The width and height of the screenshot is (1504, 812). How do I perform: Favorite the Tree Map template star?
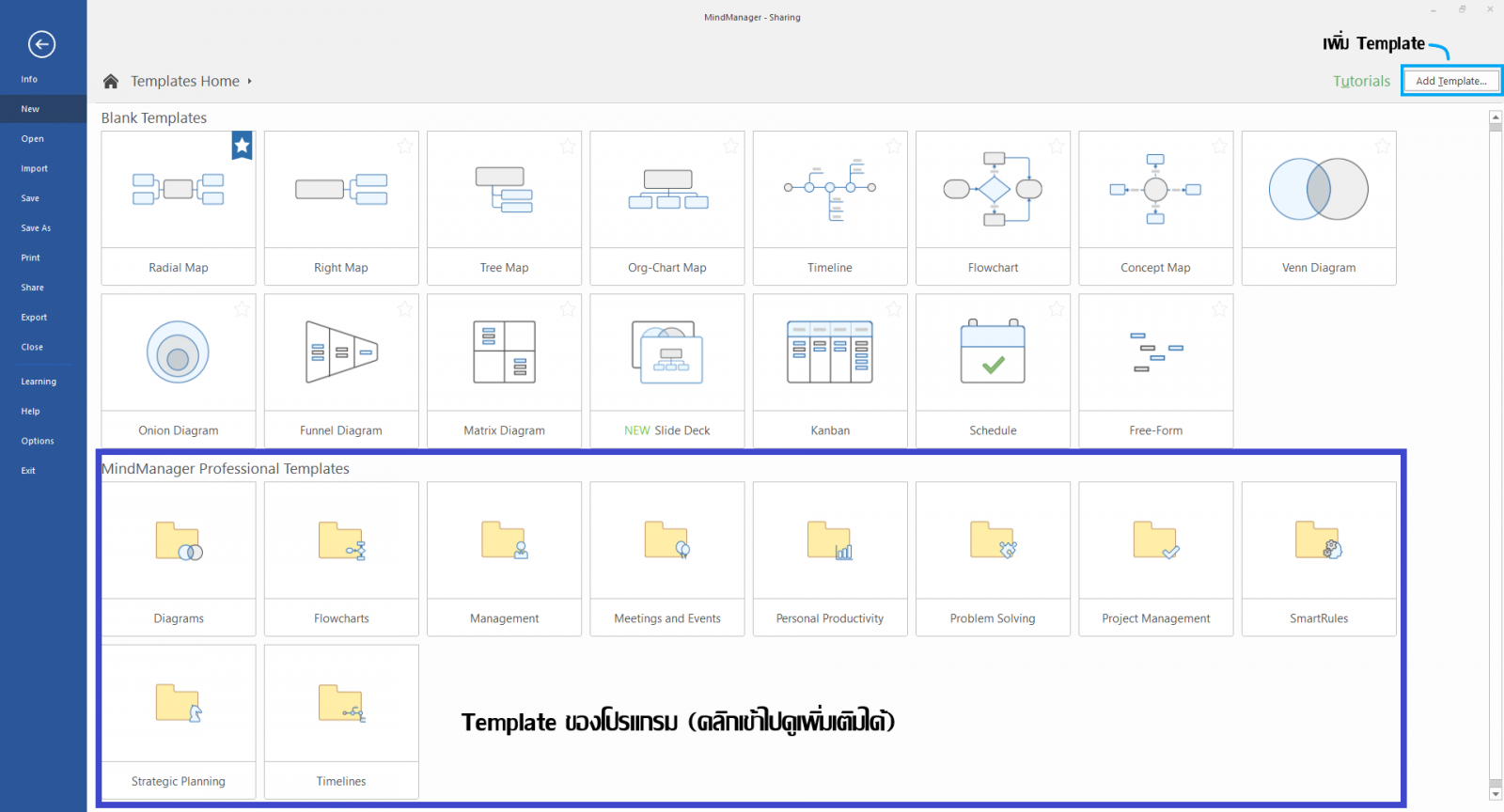(568, 146)
